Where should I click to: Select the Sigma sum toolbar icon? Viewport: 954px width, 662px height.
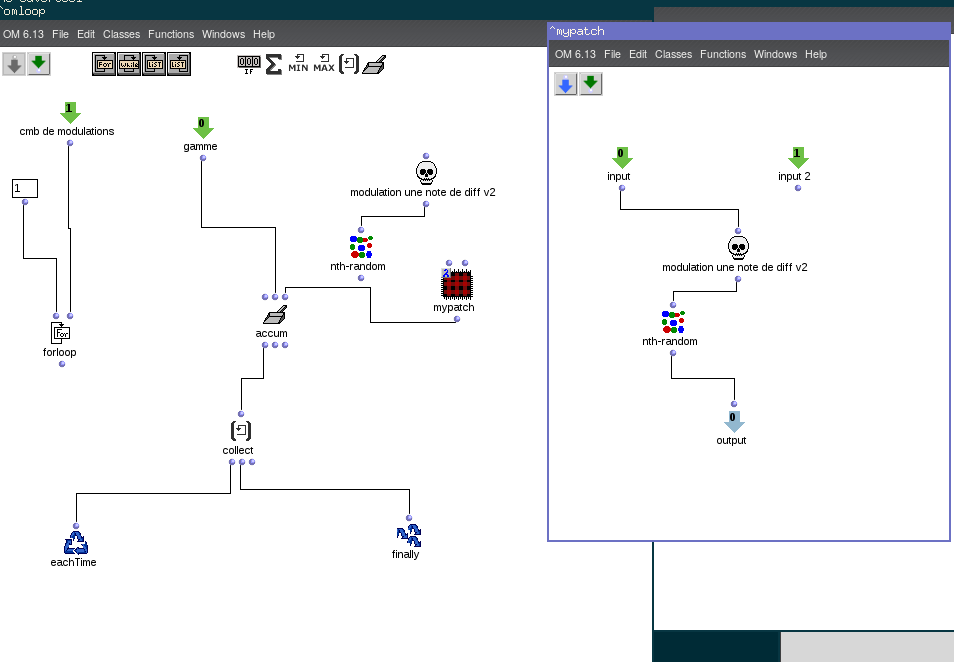[273, 65]
